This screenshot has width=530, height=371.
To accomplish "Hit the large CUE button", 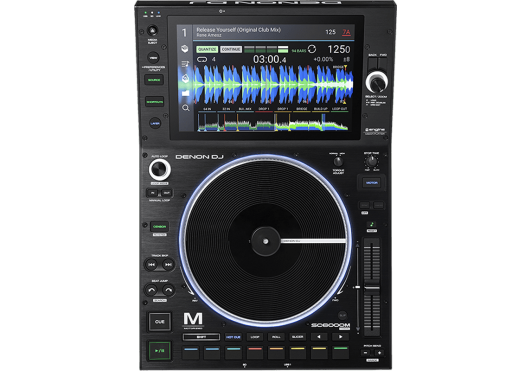I will tap(160, 322).
